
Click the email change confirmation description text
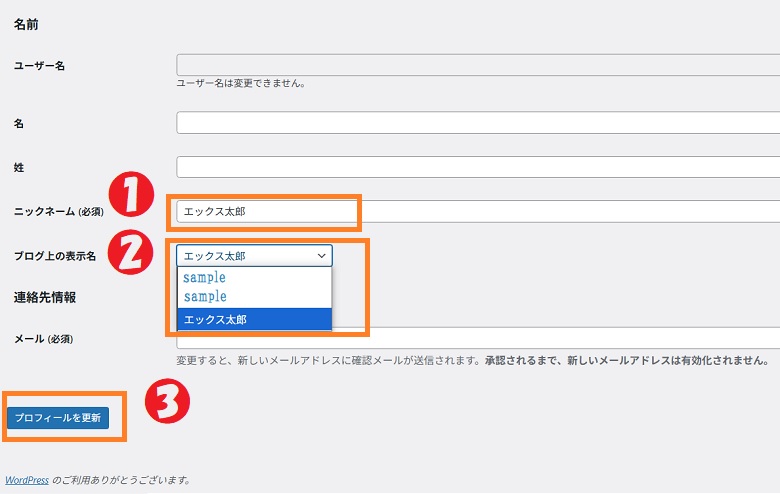473,360
